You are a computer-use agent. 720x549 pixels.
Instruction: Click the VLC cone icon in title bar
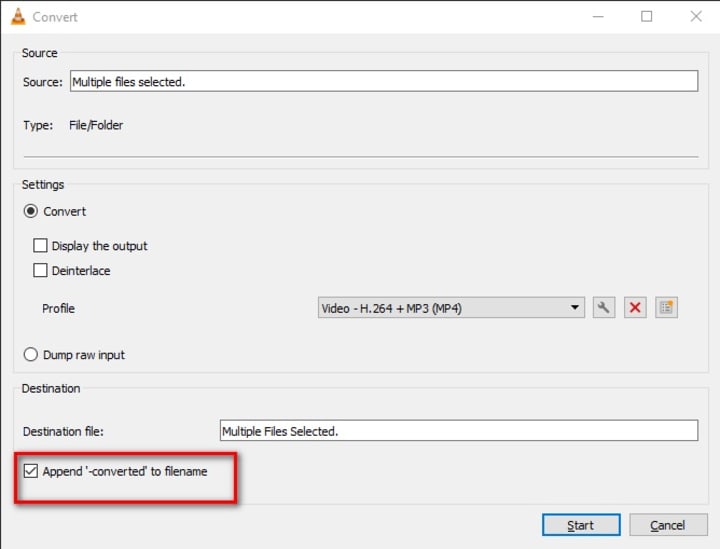(18, 17)
